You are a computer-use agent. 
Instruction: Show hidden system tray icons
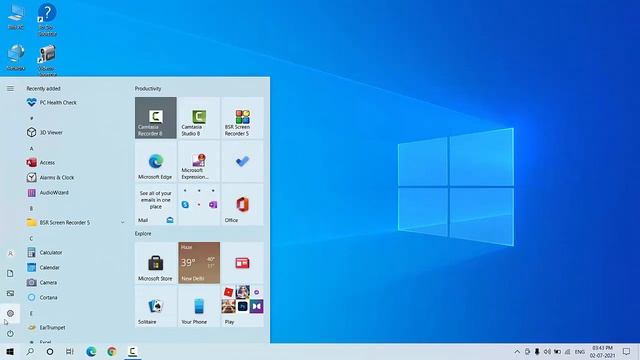[517, 351]
